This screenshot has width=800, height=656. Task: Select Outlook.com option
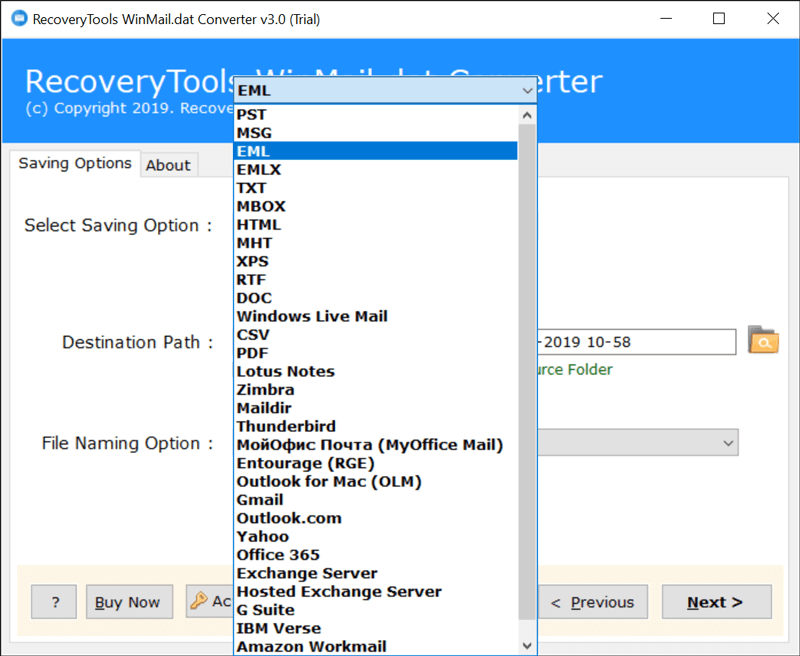[x=376, y=518]
